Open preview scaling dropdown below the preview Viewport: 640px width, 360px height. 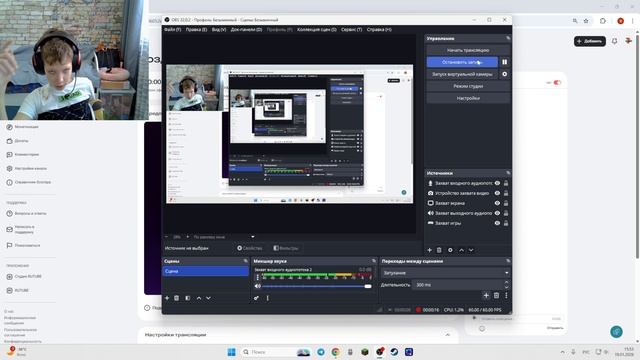223,237
